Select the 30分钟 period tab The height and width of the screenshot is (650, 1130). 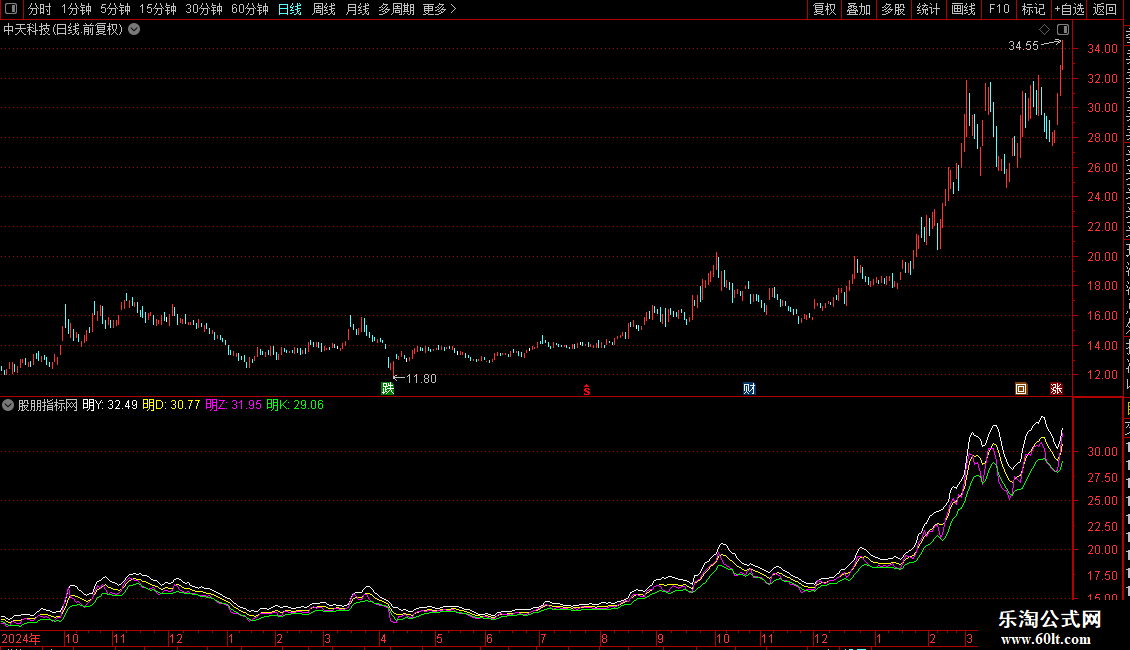(204, 9)
